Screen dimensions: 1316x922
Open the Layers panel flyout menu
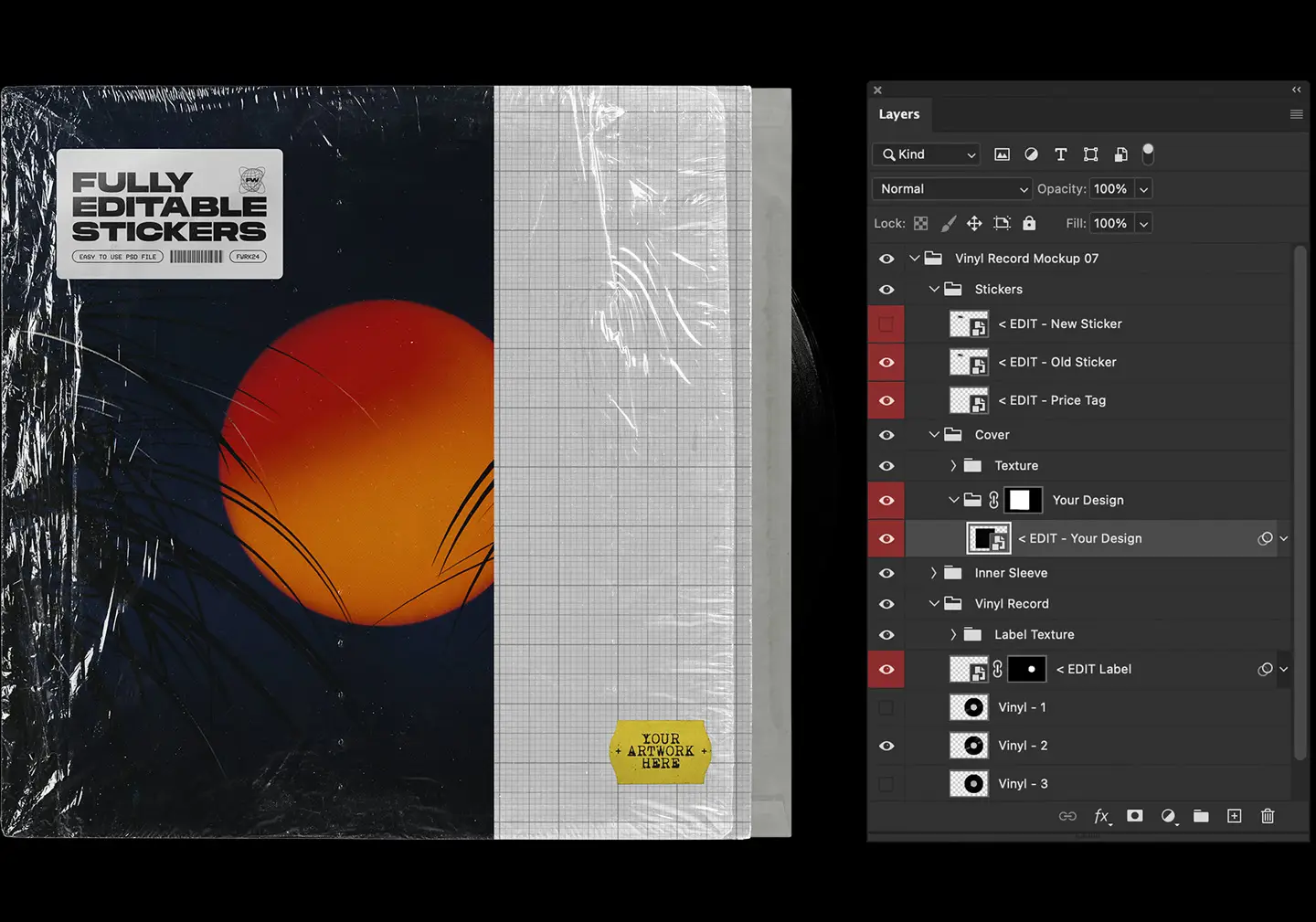click(x=1296, y=113)
